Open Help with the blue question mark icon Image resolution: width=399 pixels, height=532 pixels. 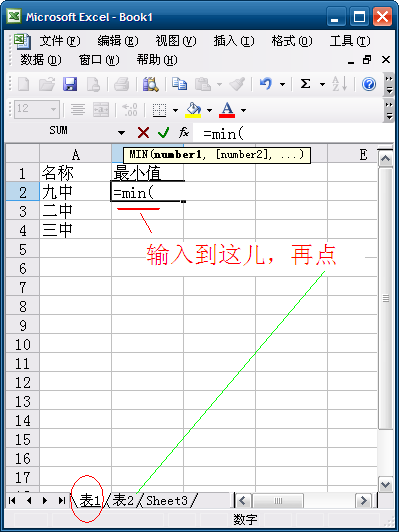[x=368, y=84]
